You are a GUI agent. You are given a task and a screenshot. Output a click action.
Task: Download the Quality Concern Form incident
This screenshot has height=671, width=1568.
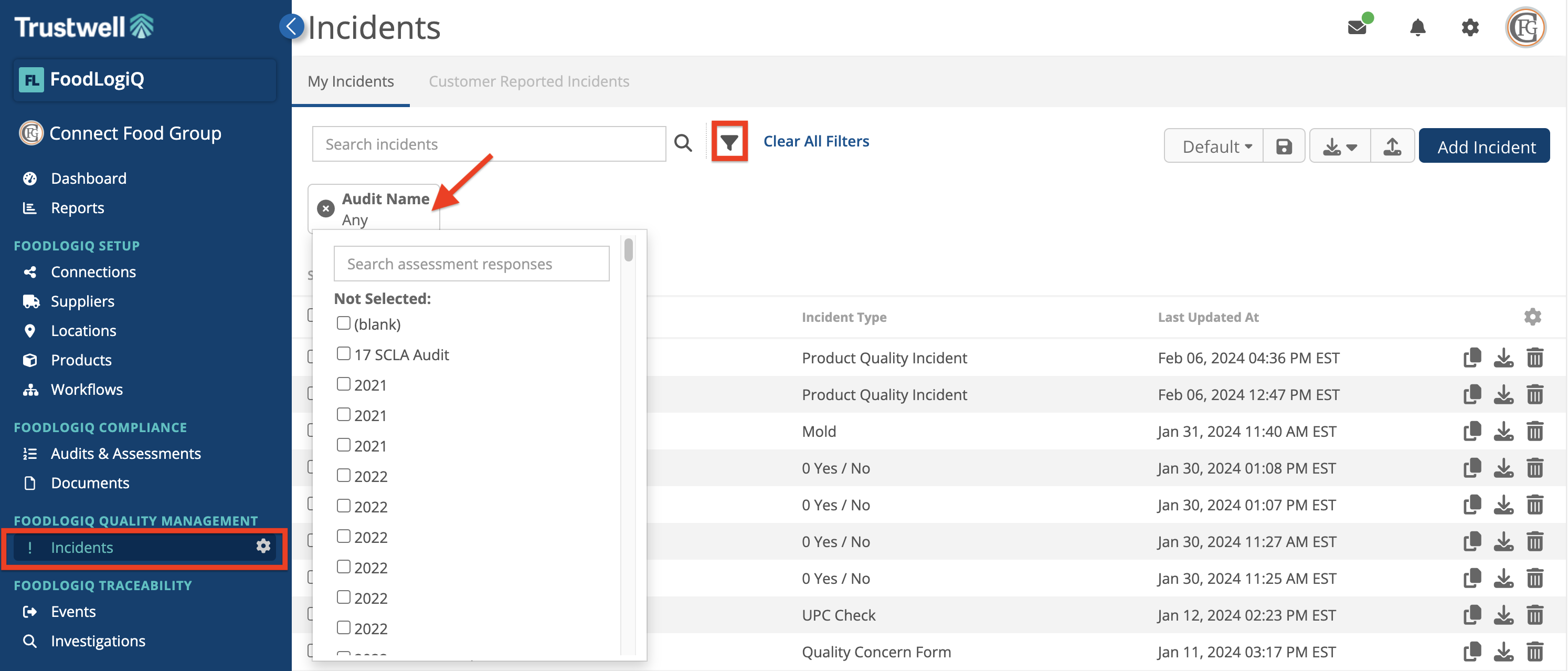pos(1503,652)
